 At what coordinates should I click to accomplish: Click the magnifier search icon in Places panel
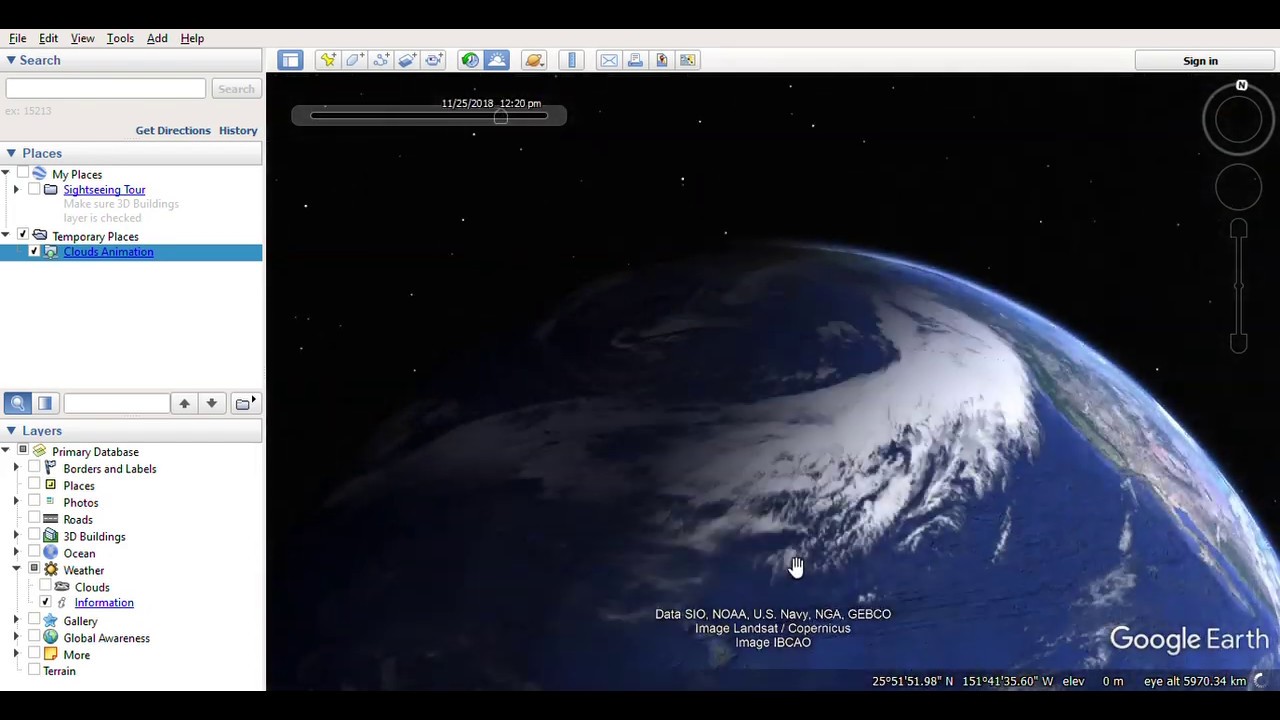tap(17, 403)
